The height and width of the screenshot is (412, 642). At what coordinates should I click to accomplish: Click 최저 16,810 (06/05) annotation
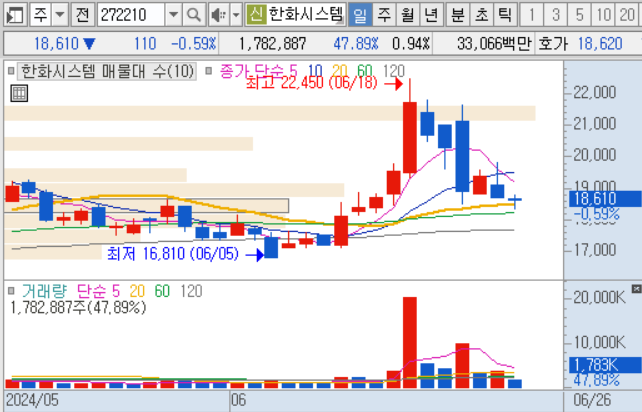[172, 254]
